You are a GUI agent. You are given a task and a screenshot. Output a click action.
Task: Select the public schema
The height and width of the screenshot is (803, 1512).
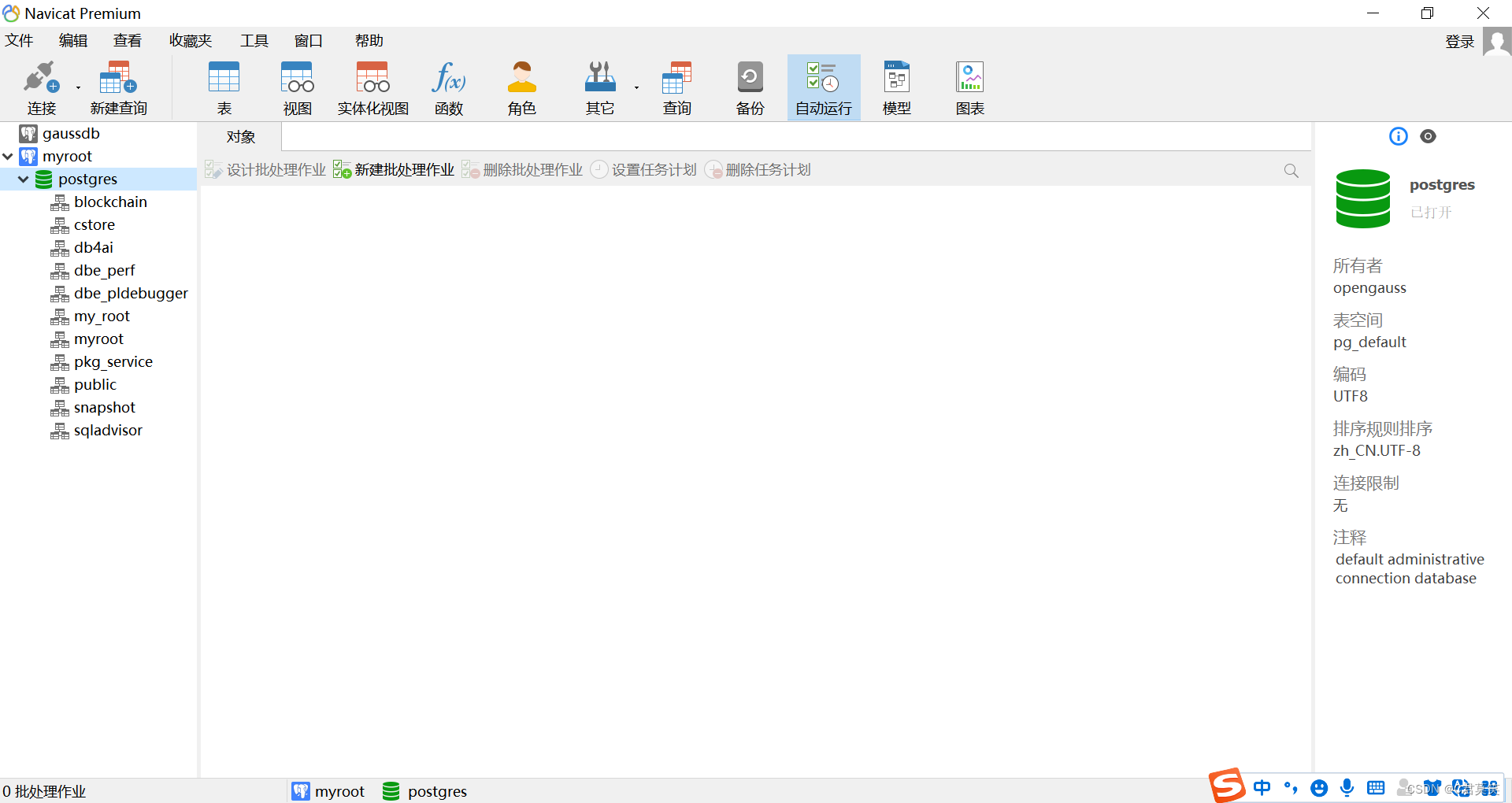point(95,384)
